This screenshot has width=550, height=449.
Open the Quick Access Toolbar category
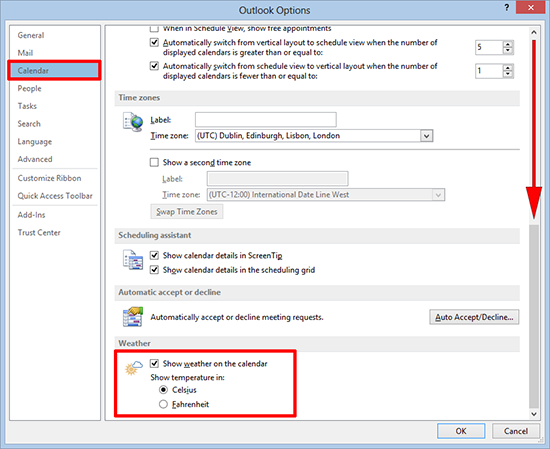coord(55,196)
